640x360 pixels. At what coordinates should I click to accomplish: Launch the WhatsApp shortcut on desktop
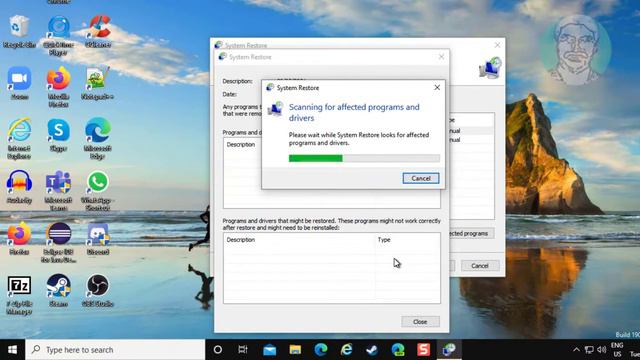[98, 191]
